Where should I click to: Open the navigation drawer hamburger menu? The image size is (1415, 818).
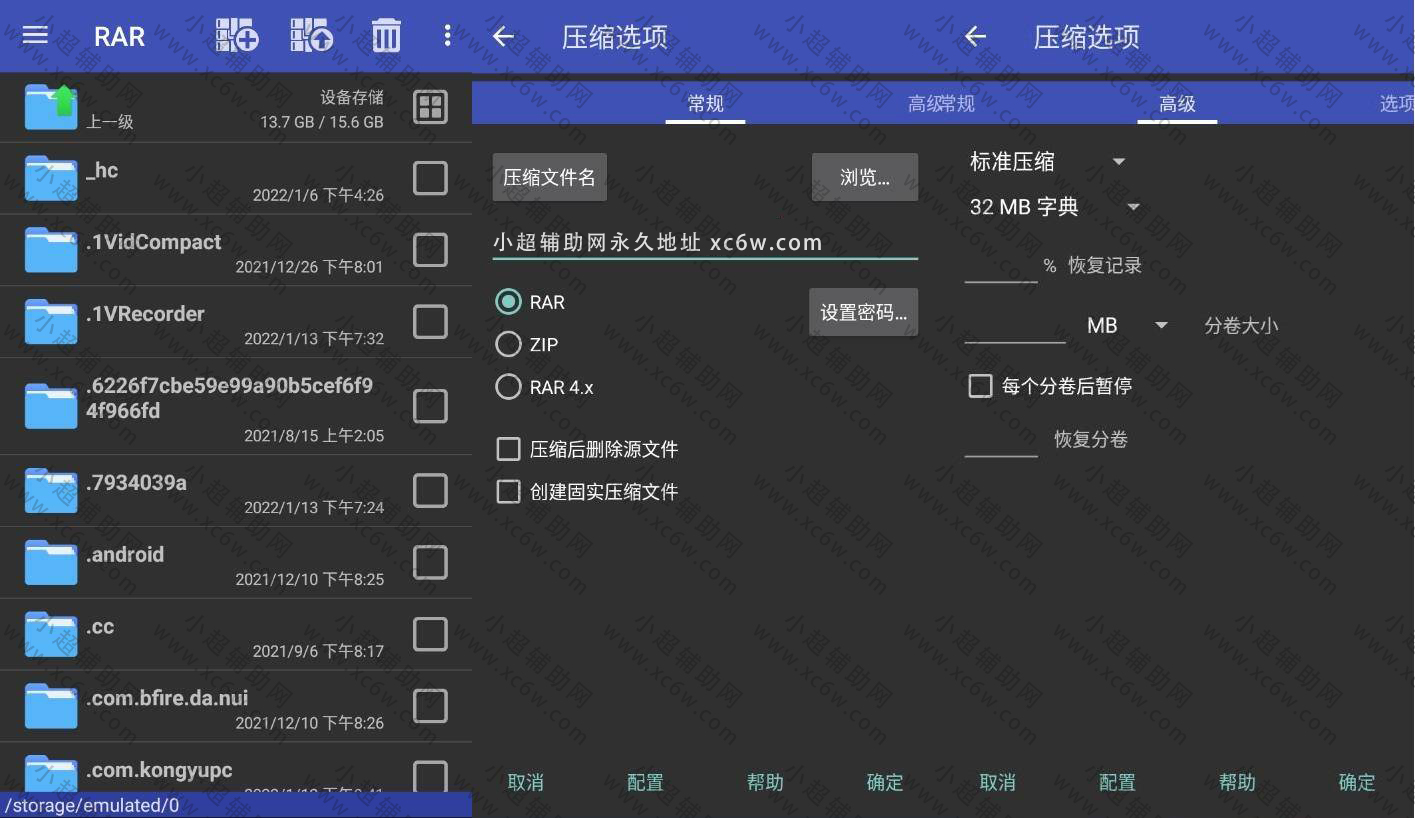click(x=34, y=36)
